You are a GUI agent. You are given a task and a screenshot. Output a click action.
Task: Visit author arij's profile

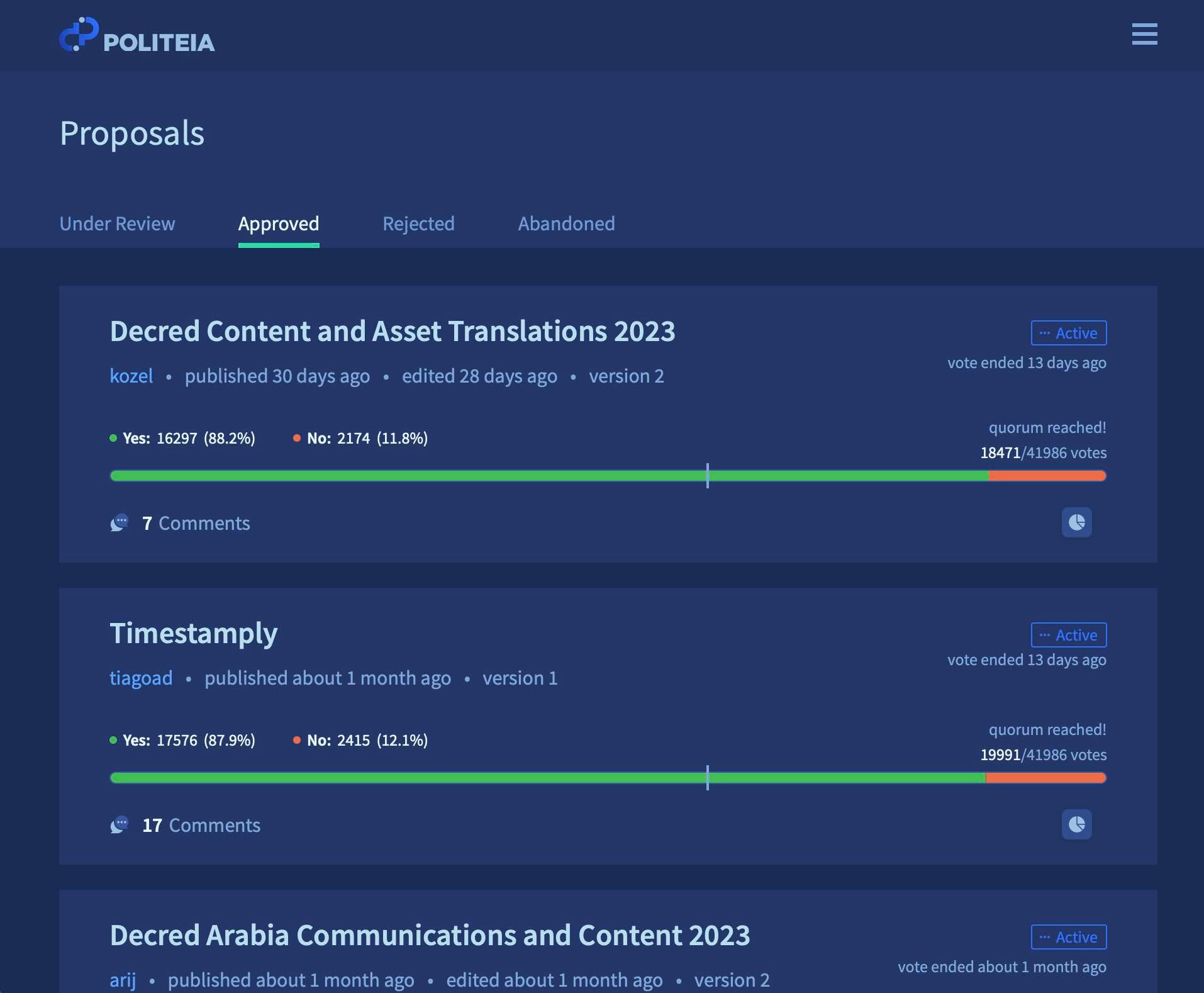[x=123, y=980]
